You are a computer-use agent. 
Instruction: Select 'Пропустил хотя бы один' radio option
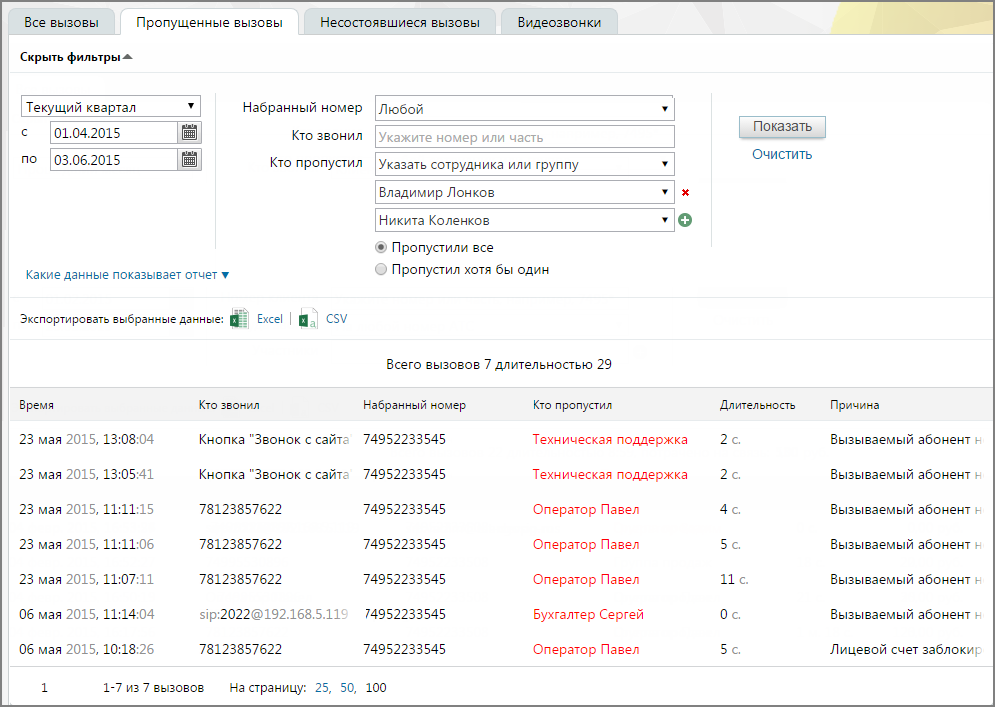381,270
